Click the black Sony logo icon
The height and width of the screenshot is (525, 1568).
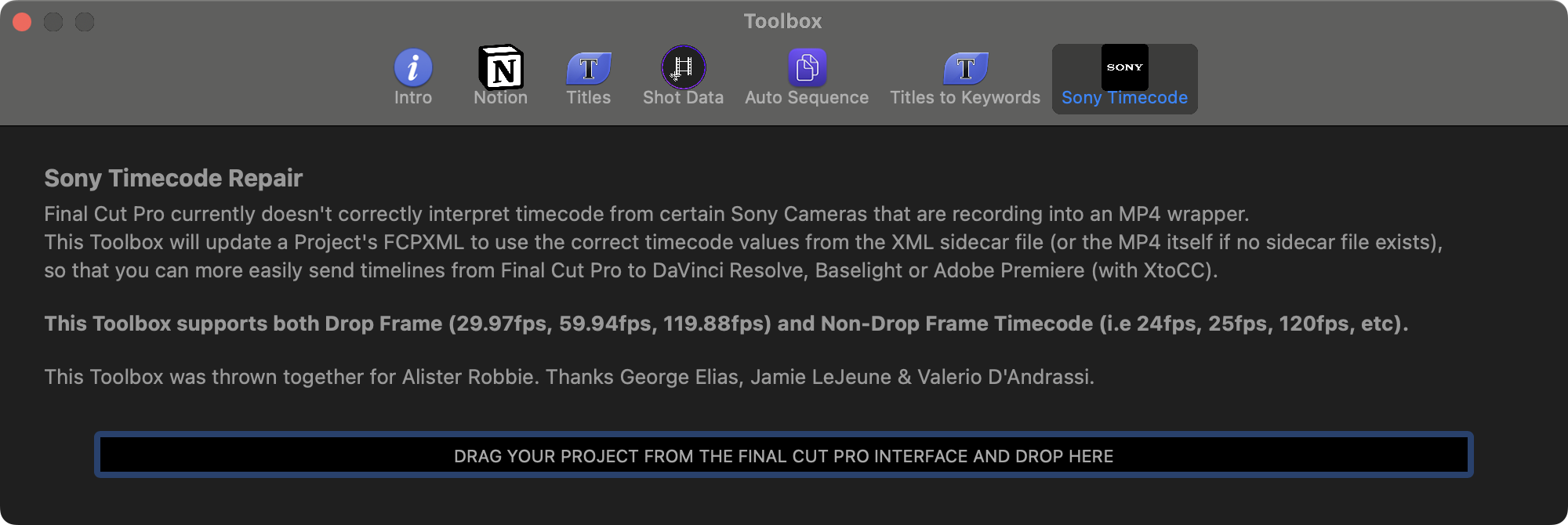click(x=1124, y=67)
